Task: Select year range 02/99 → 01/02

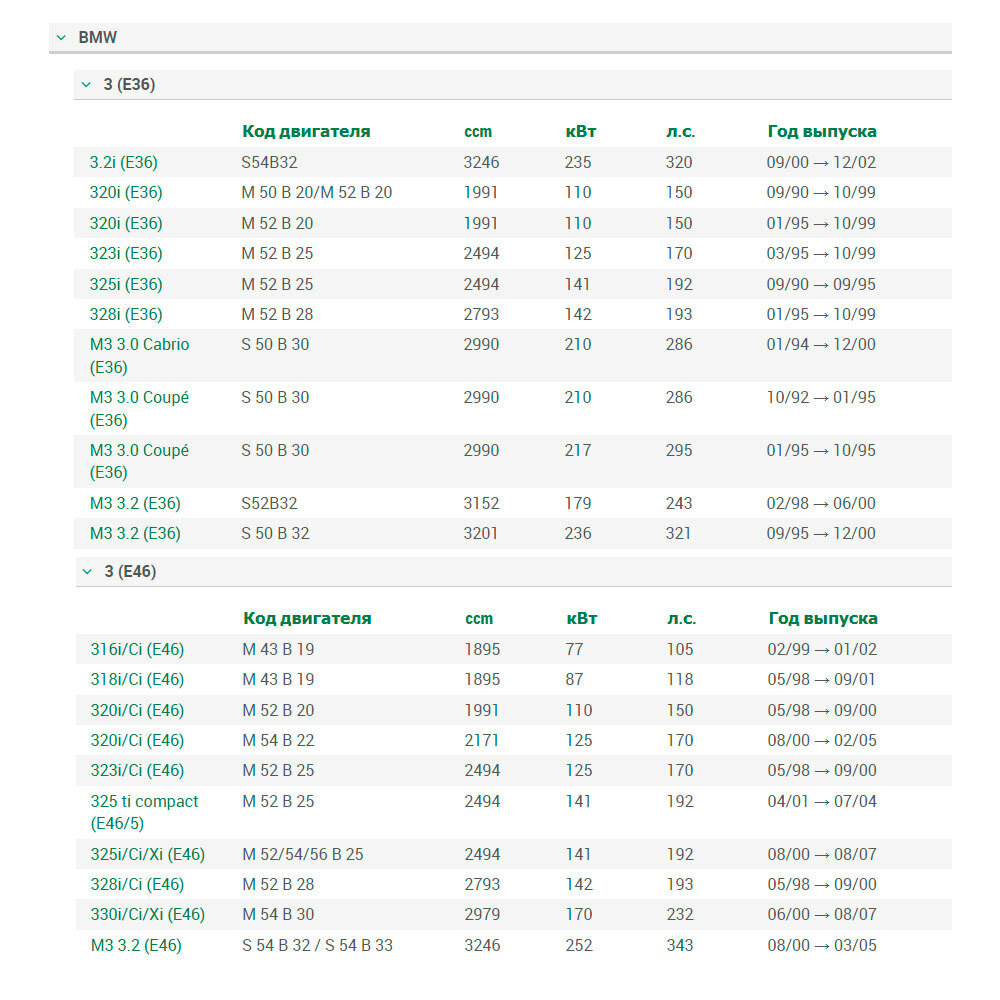Action: [823, 650]
